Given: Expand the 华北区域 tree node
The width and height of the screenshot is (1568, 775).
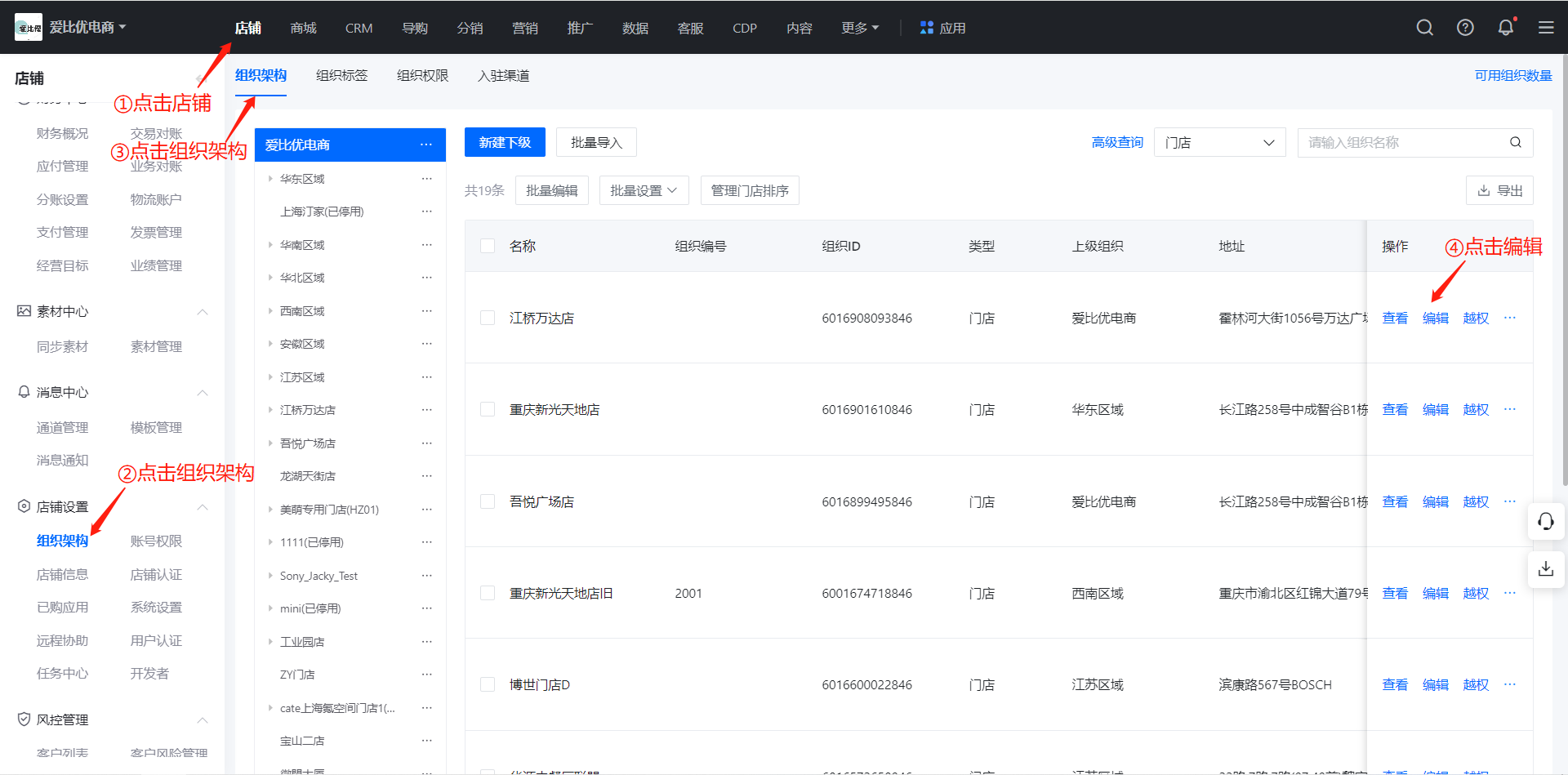Looking at the screenshot, I should 270,278.
